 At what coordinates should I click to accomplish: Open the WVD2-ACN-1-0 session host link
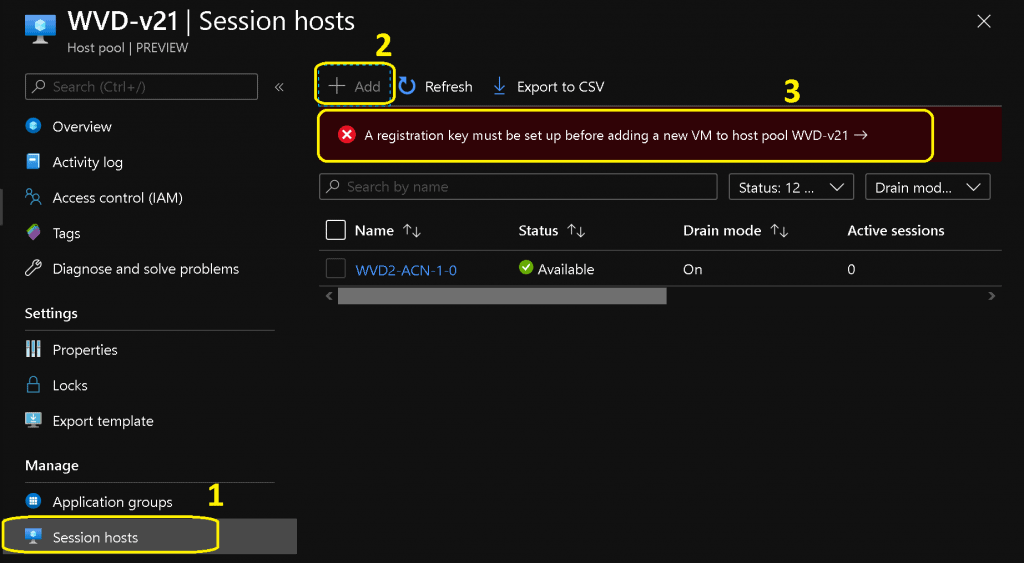[x=406, y=270]
